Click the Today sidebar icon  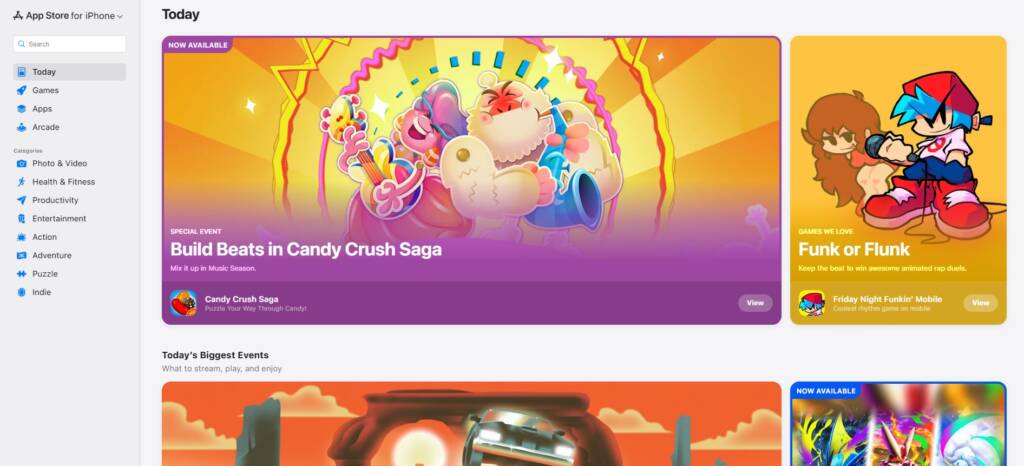click(x=22, y=72)
